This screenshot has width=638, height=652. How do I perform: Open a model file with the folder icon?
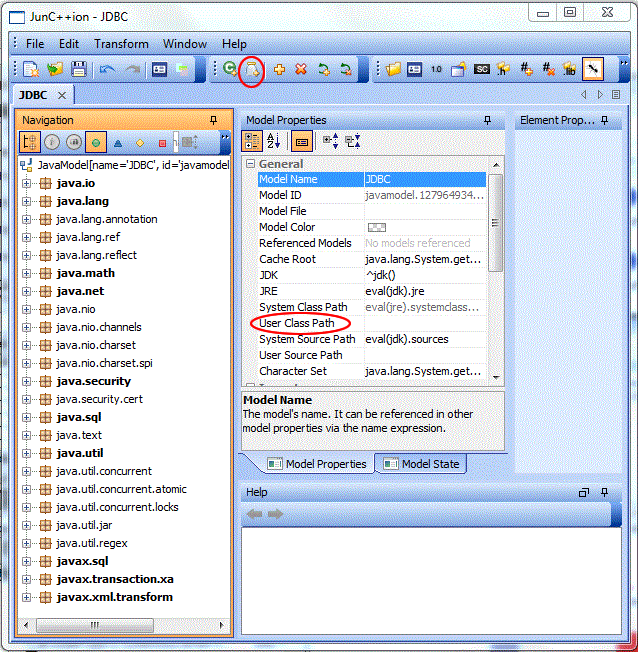click(54, 69)
